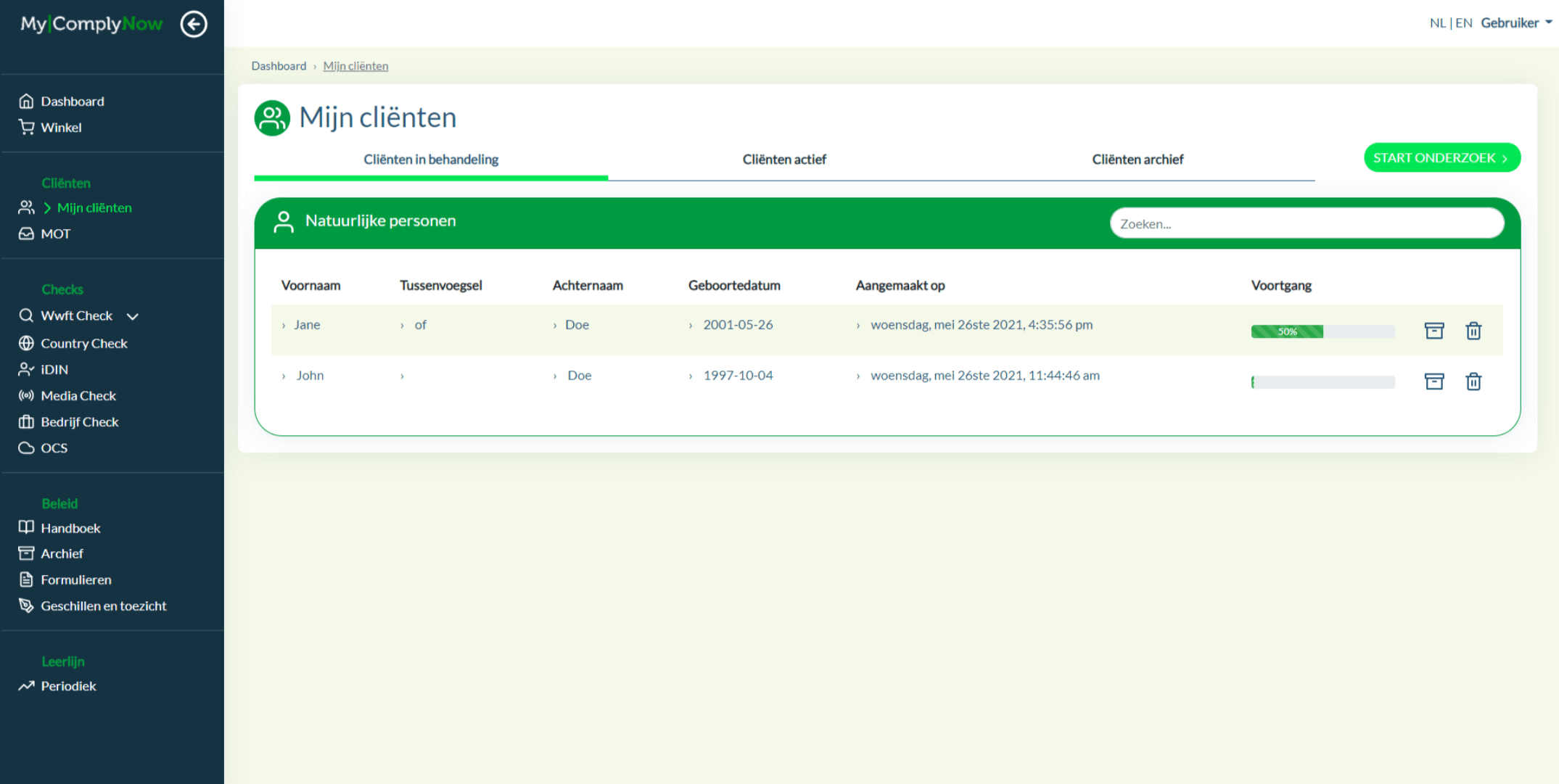Click Jane's 50% progress bar
1559x784 pixels.
pyautogui.click(x=1288, y=331)
